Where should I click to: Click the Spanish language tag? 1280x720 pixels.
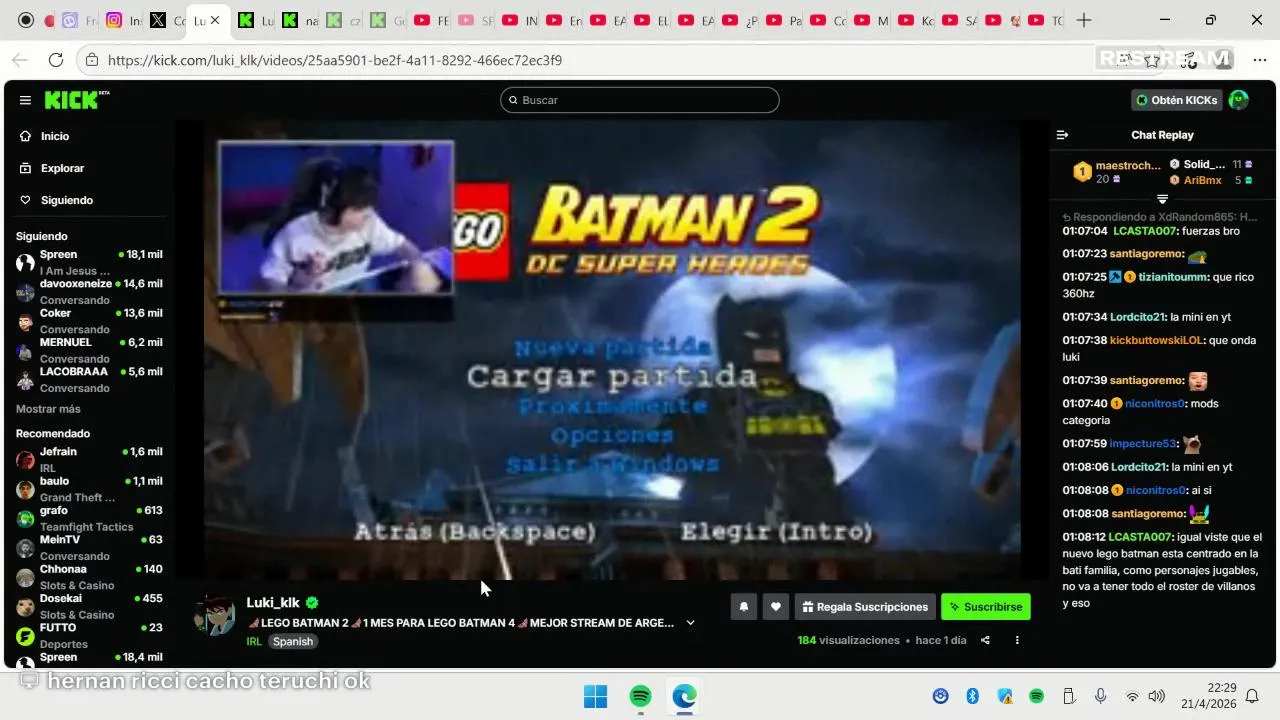coord(293,641)
